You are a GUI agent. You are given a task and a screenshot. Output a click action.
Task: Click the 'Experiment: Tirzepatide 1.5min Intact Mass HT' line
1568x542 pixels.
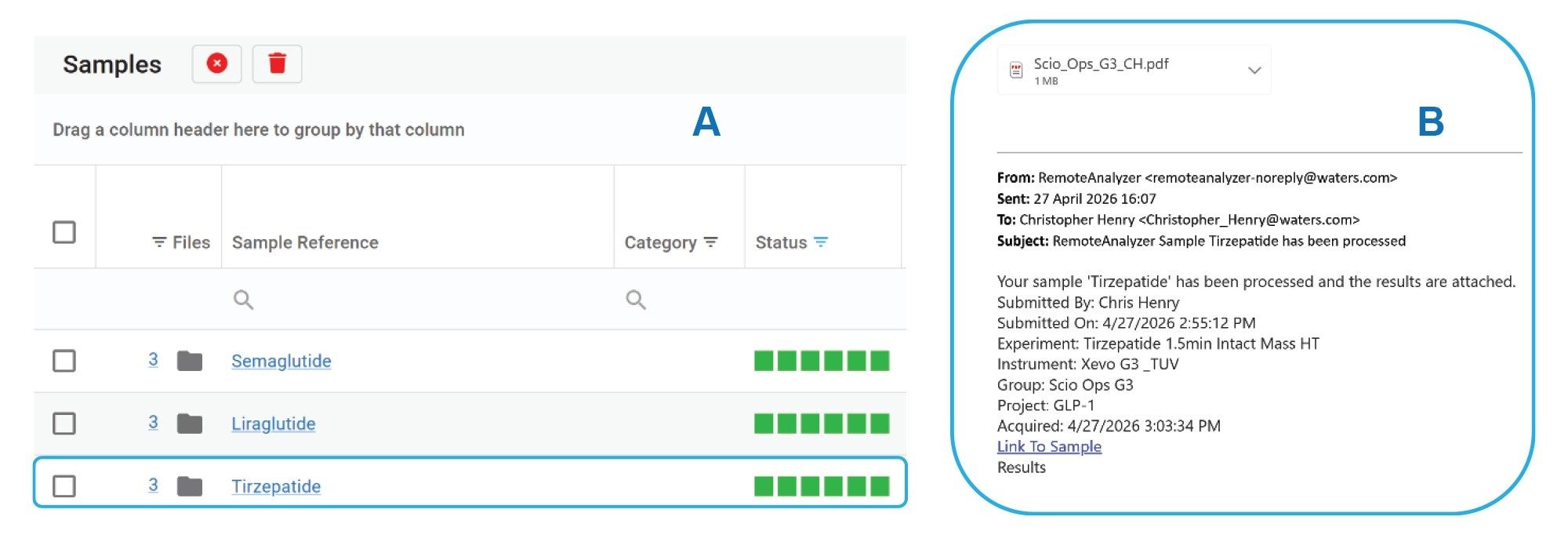pyautogui.click(x=1158, y=344)
